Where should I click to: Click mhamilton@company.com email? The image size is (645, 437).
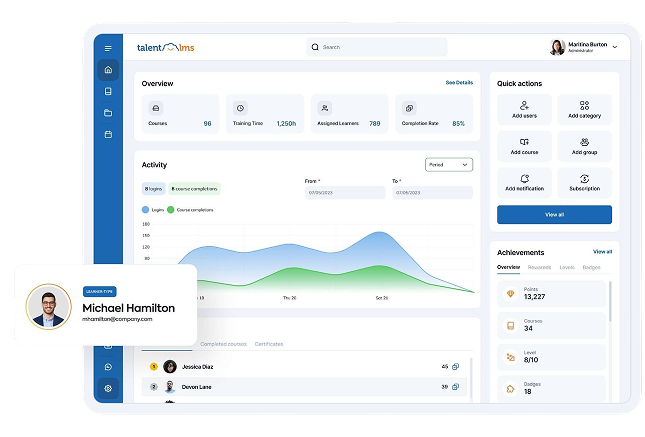tap(117, 319)
